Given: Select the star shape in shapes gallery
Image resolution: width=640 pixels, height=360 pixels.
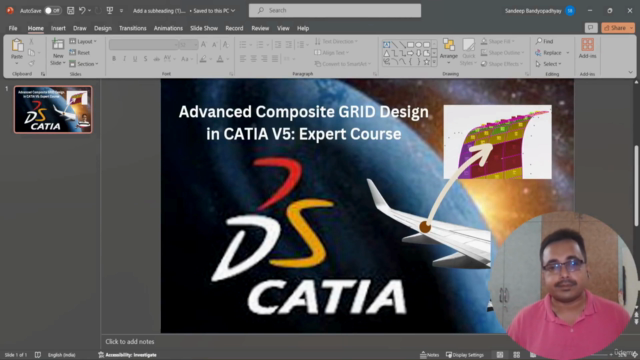Looking at the screenshot, I should [427, 62].
